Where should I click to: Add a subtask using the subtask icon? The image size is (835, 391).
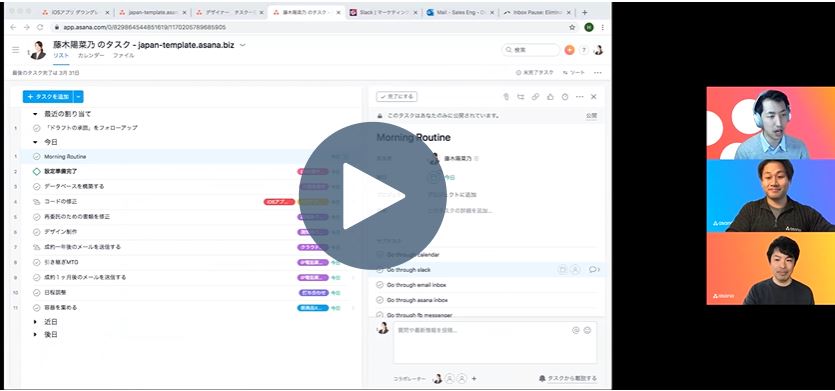(521, 96)
